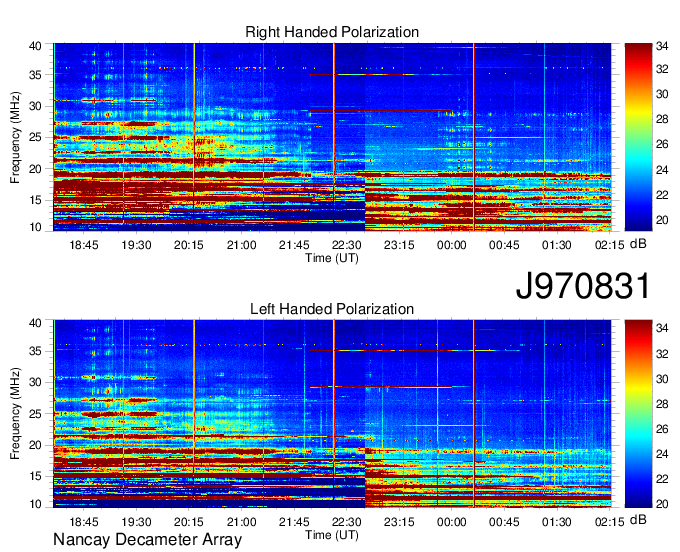Click 20:15 tick under Left Handed plot
Screen dimensions: 680x552
coord(189,523)
